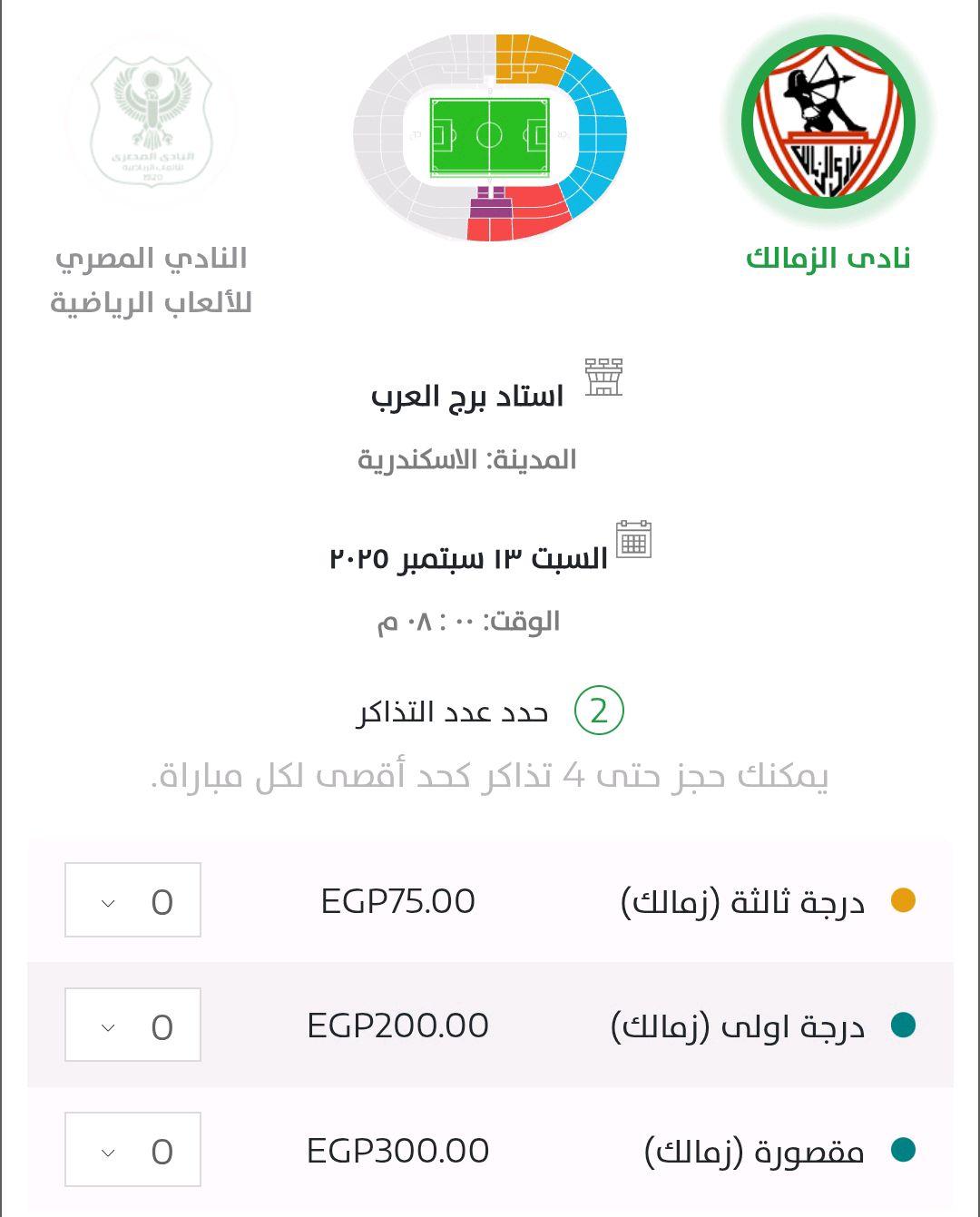Click the green football pitch in stadium map
Viewport: 980px width, 1217px height.
click(x=489, y=136)
